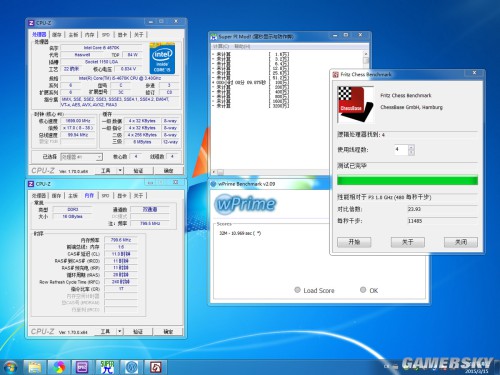This screenshot has height=375, width=500.
Task: Open the tools dropdown arrow in bottom CPU-Z
Action: click(x=120, y=331)
